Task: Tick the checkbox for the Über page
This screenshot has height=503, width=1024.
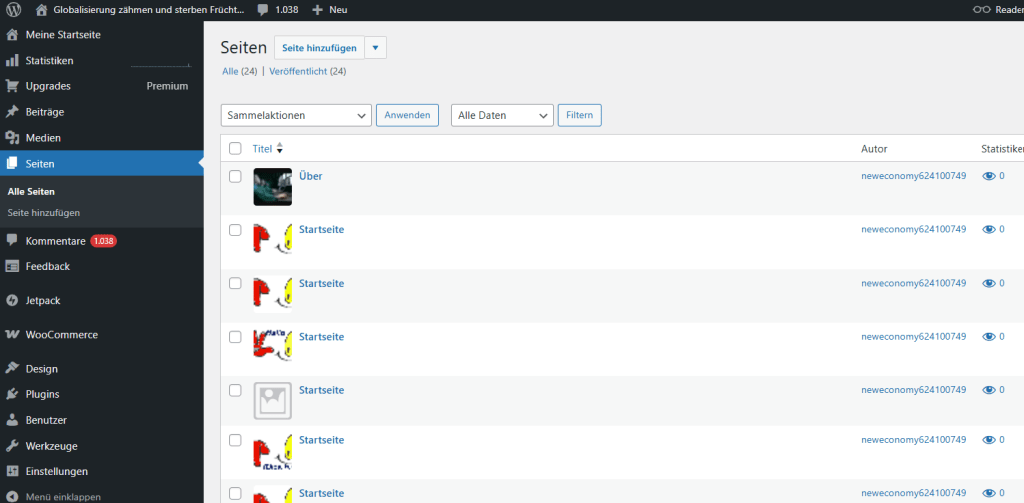Action: (x=235, y=176)
